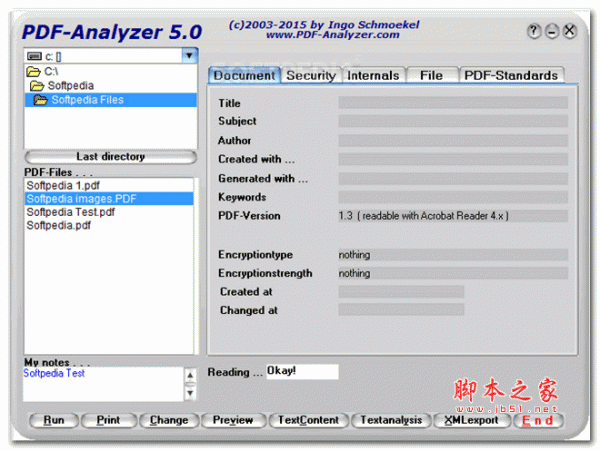The height and width of the screenshot is (451, 600).
Task: Click the Last directory button
Action: pos(111,157)
